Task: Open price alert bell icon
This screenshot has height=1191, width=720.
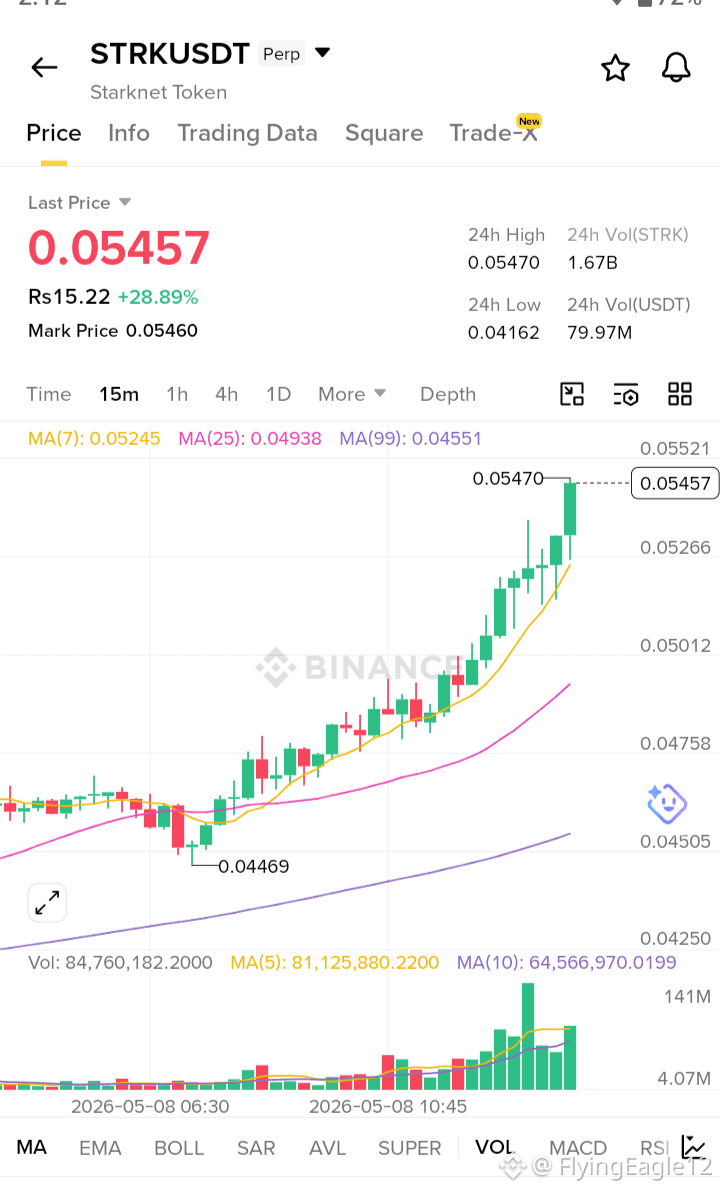Action: coord(675,68)
